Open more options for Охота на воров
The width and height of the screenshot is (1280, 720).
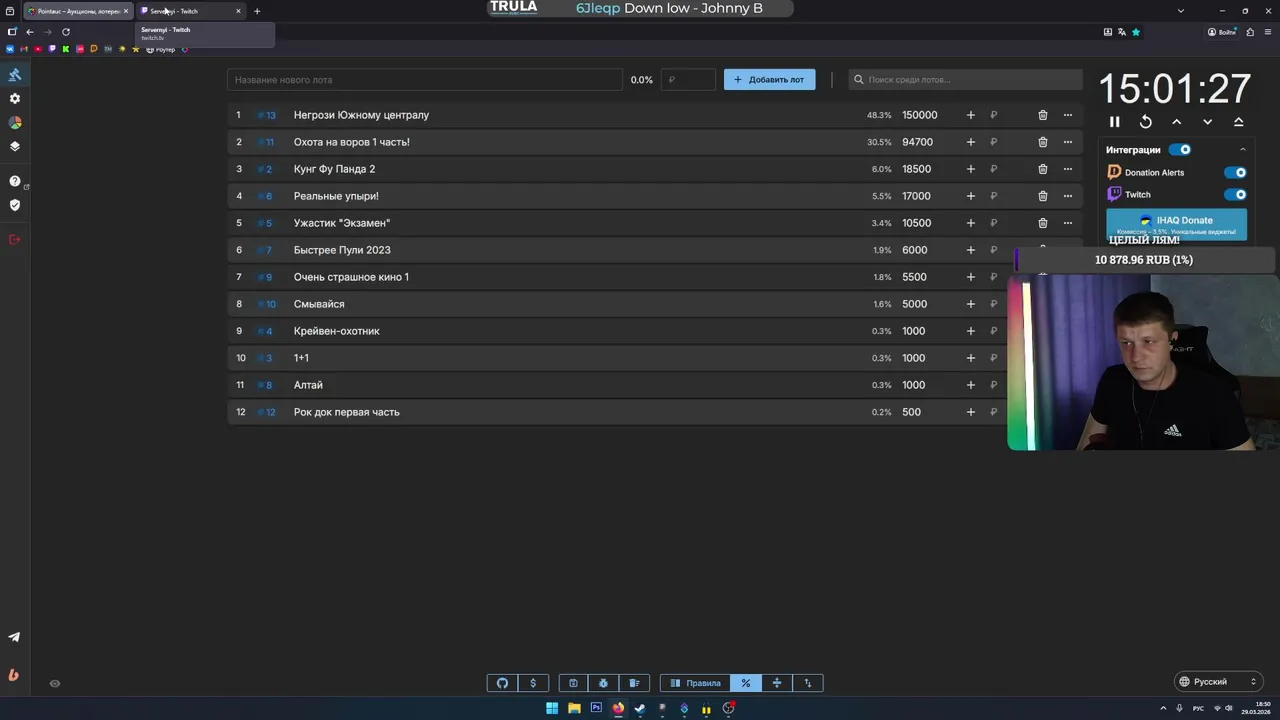coord(1068,142)
